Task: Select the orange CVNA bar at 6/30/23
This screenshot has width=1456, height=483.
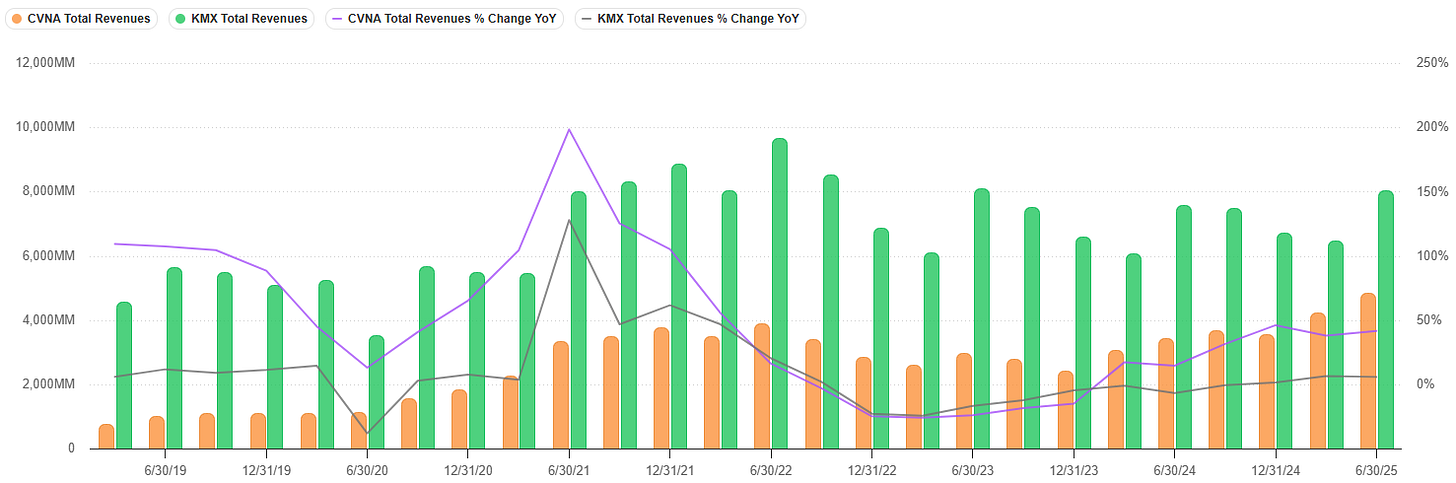Action: pos(964,401)
